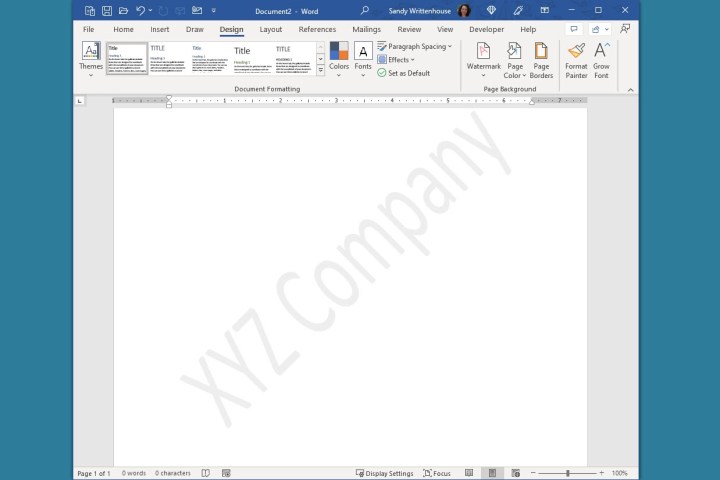
Task: Switch to Web Layout view
Action: coord(513,473)
